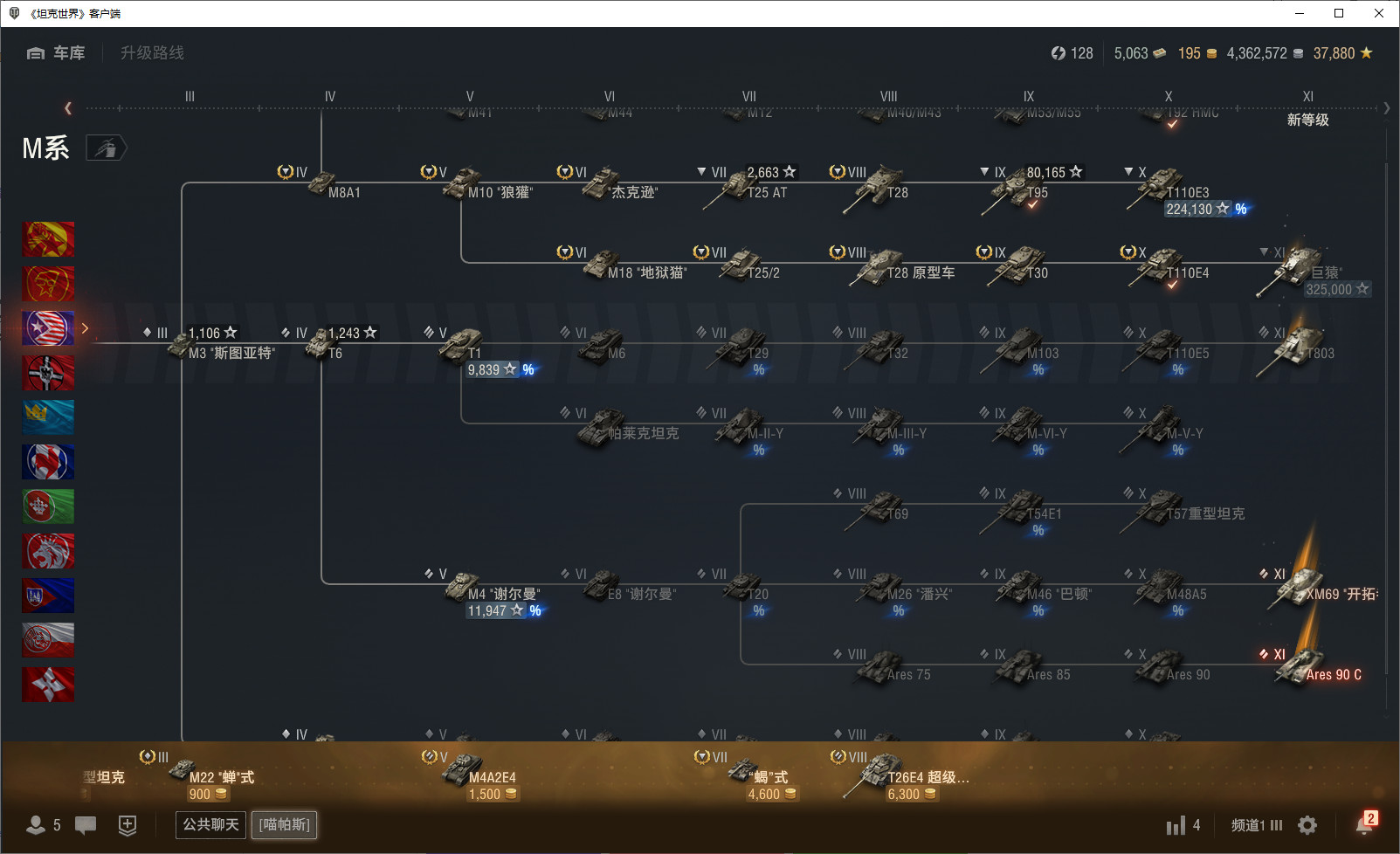Select the M18 "地狱猫" tank node
Image resolution: width=1400 pixels, height=854 pixels.
[623, 263]
